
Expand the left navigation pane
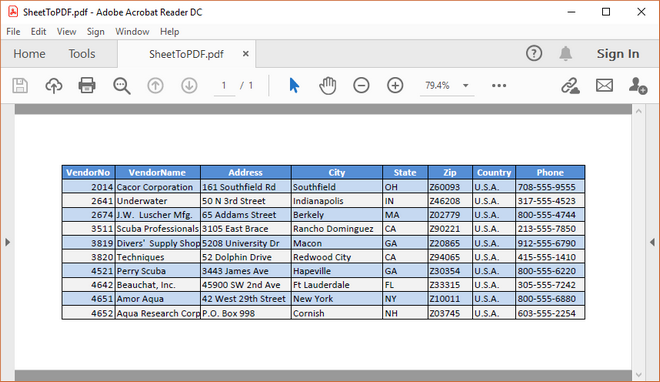(8, 242)
